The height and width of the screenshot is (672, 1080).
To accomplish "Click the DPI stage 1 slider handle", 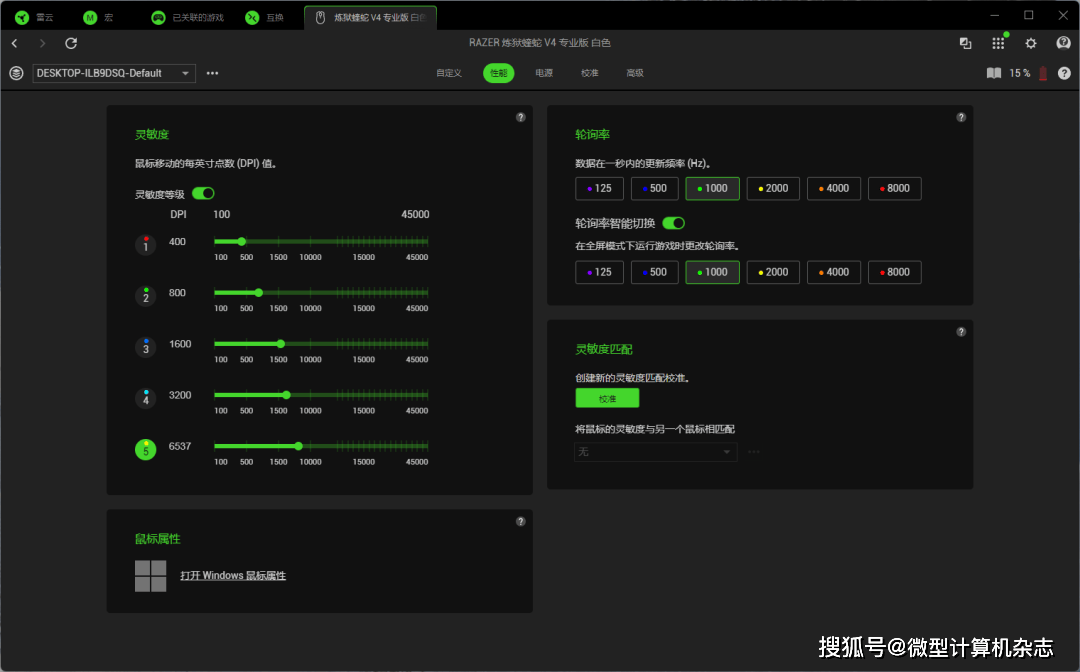I will point(242,241).
